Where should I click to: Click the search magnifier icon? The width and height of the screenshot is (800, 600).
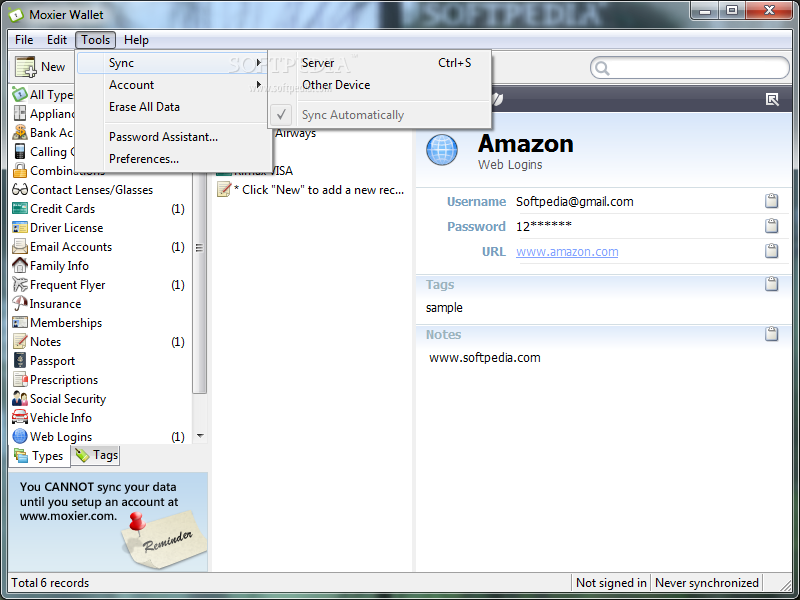tap(603, 68)
